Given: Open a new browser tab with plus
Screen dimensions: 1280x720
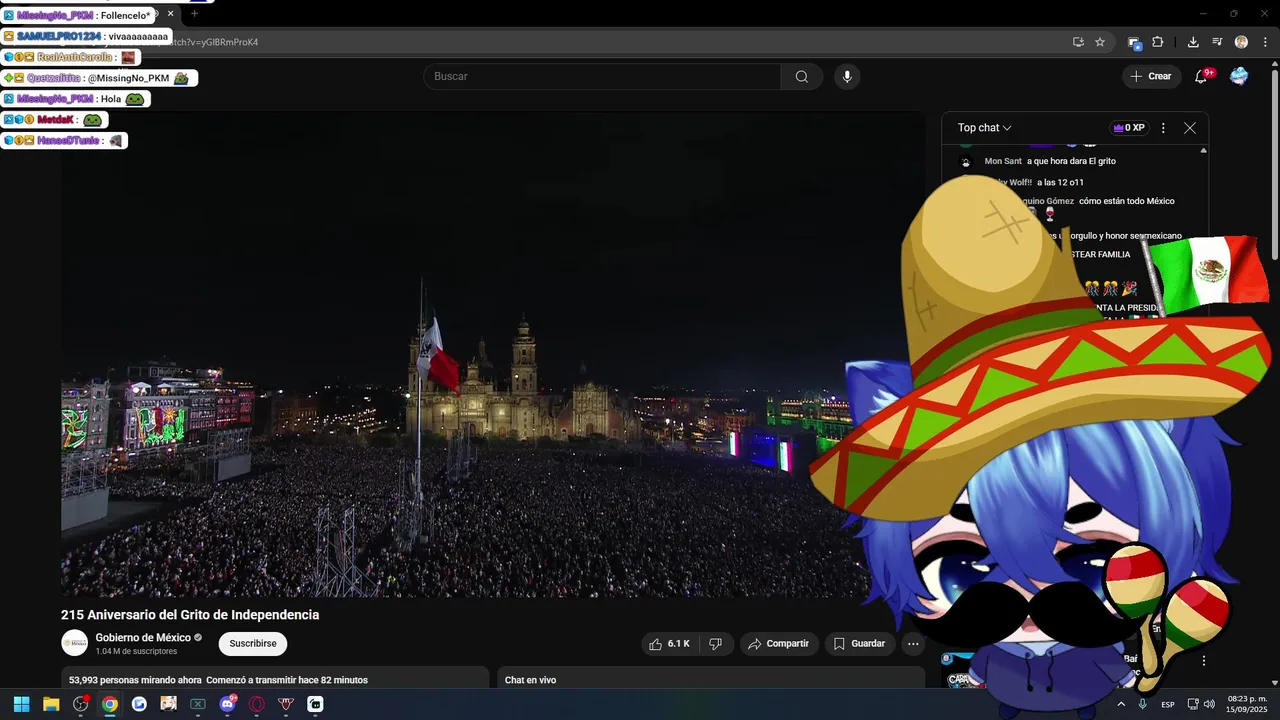Looking at the screenshot, I should pos(194,14).
